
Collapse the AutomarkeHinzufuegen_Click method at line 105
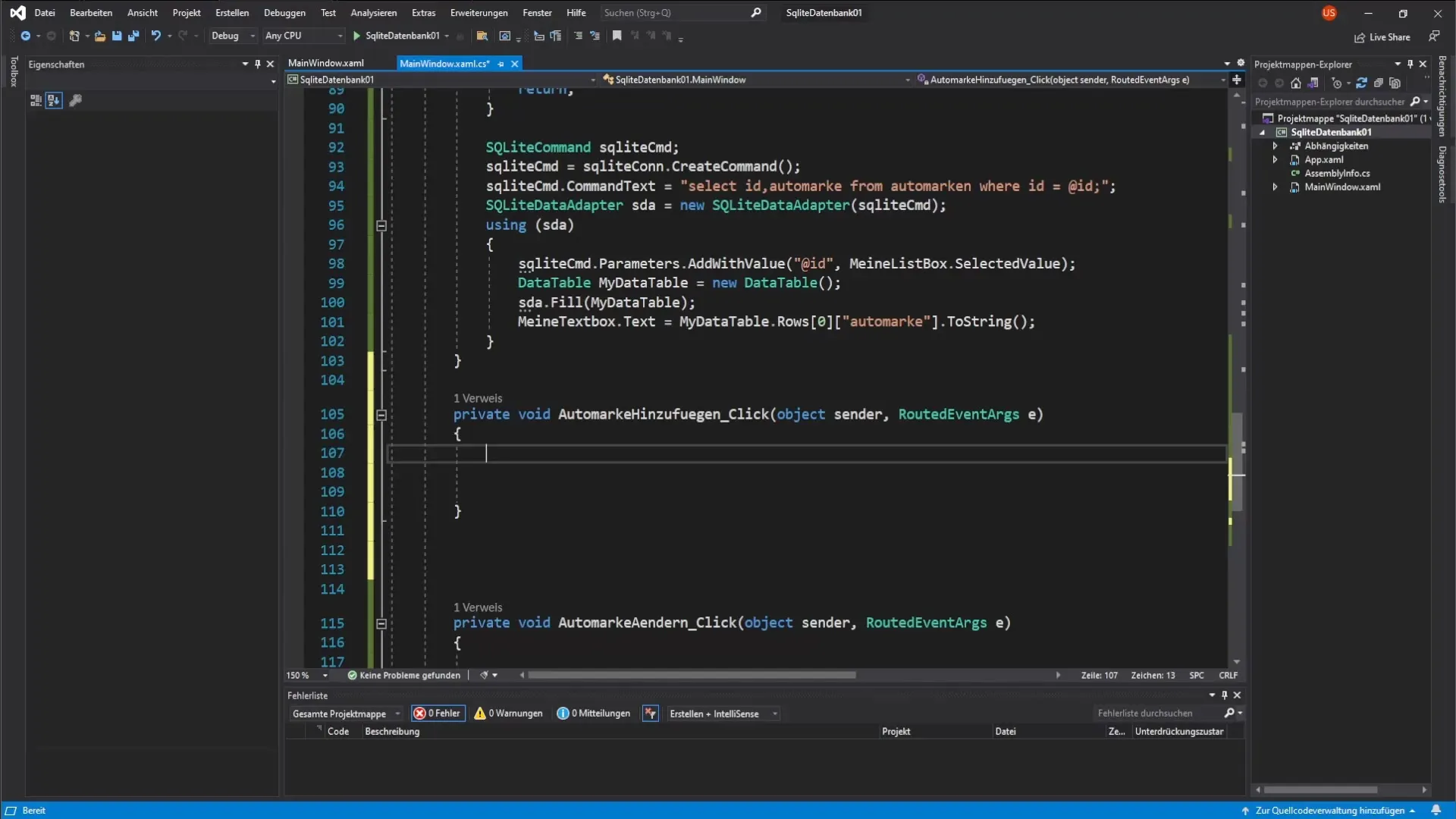(381, 415)
